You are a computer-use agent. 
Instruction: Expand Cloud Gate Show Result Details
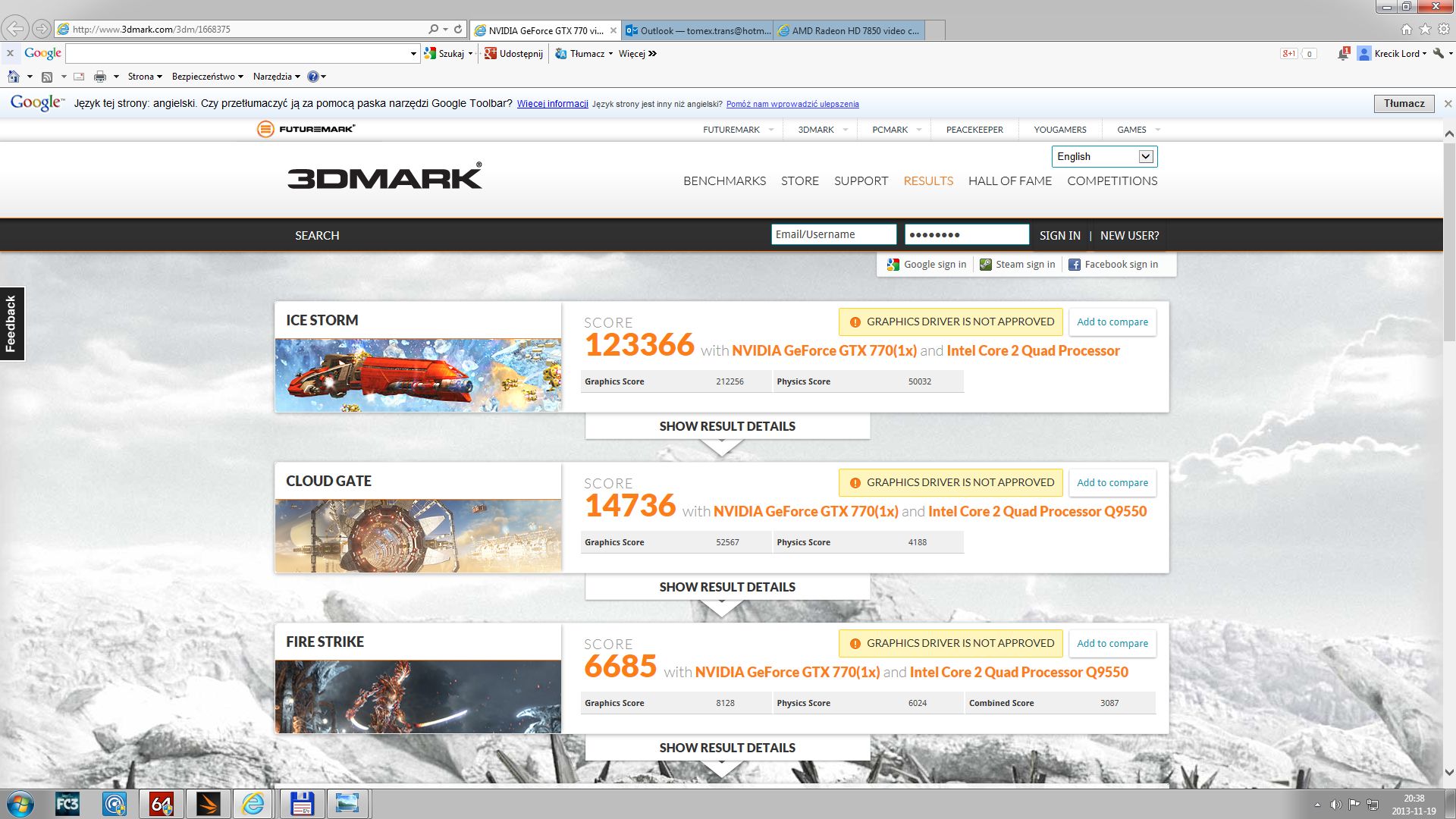[x=727, y=587]
